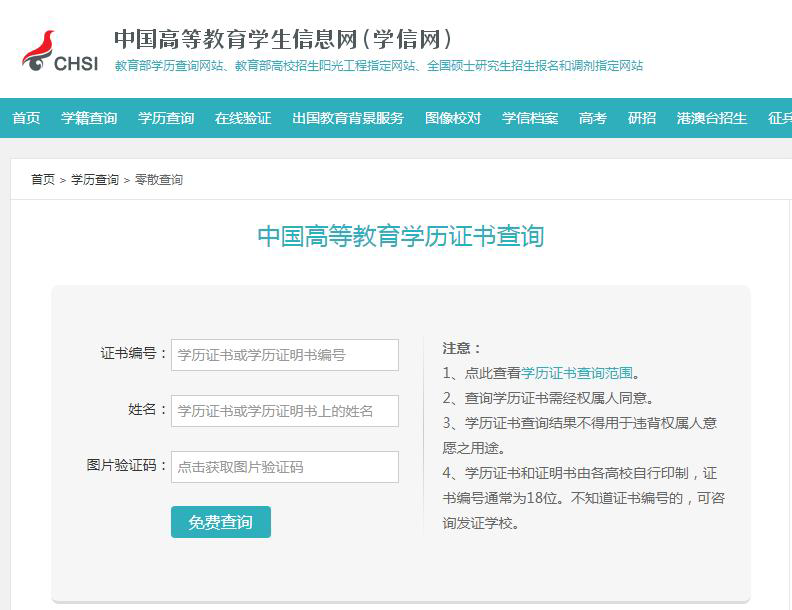Click the 图片验证码： label
The width and height of the screenshot is (792, 610).
pos(126,465)
